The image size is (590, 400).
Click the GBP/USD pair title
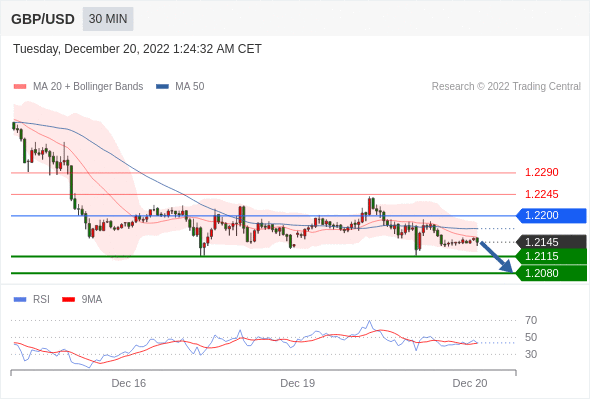[x=43, y=19]
